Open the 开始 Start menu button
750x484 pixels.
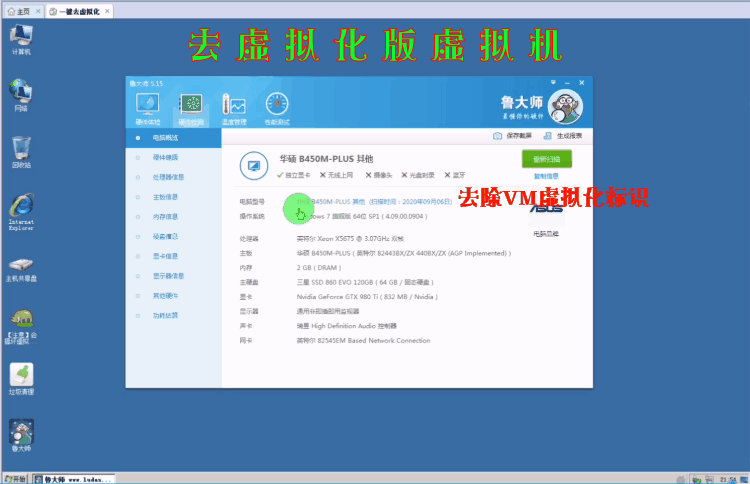(15, 479)
